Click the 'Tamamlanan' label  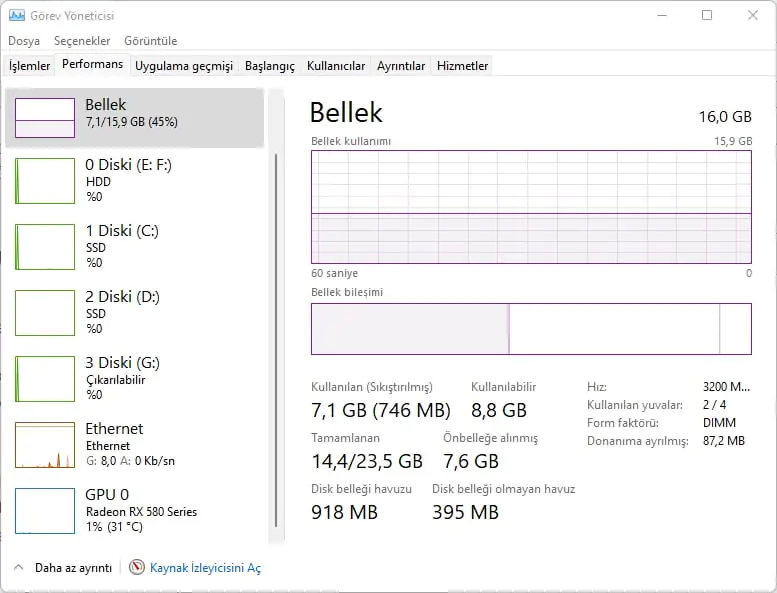pos(345,438)
